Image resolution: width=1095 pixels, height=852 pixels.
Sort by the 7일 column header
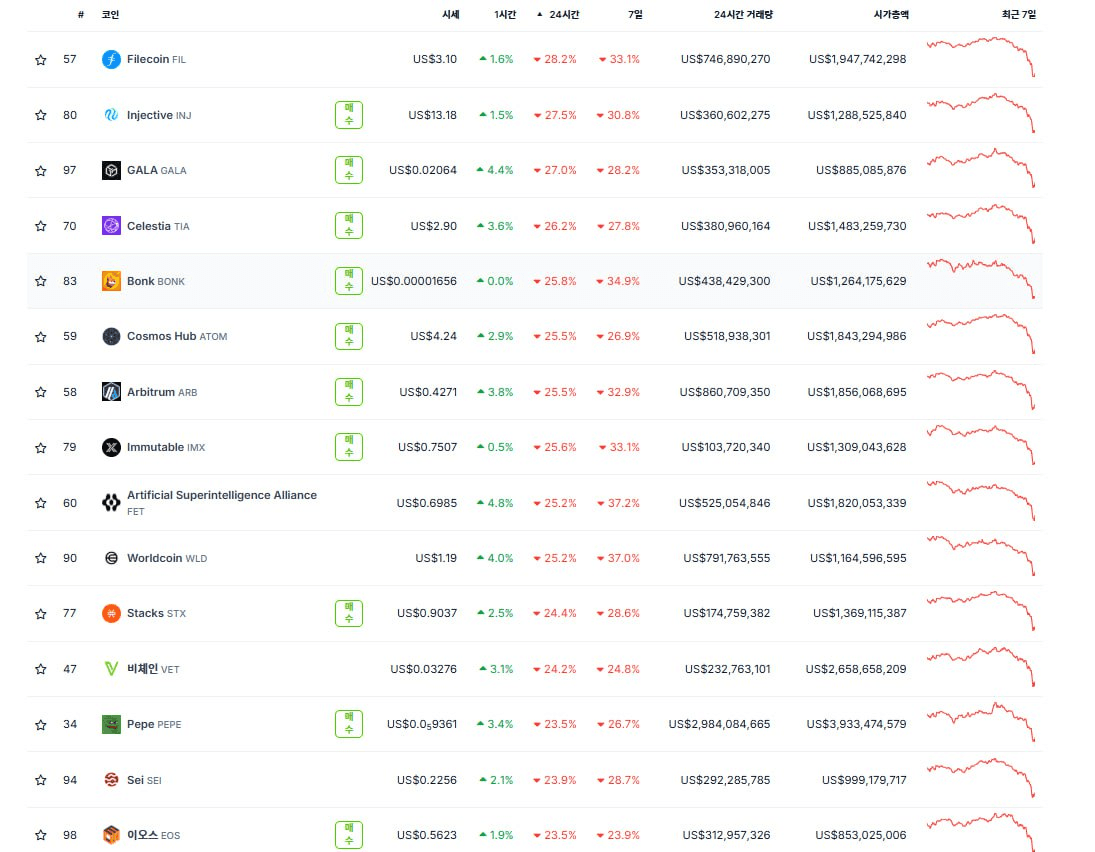point(635,15)
